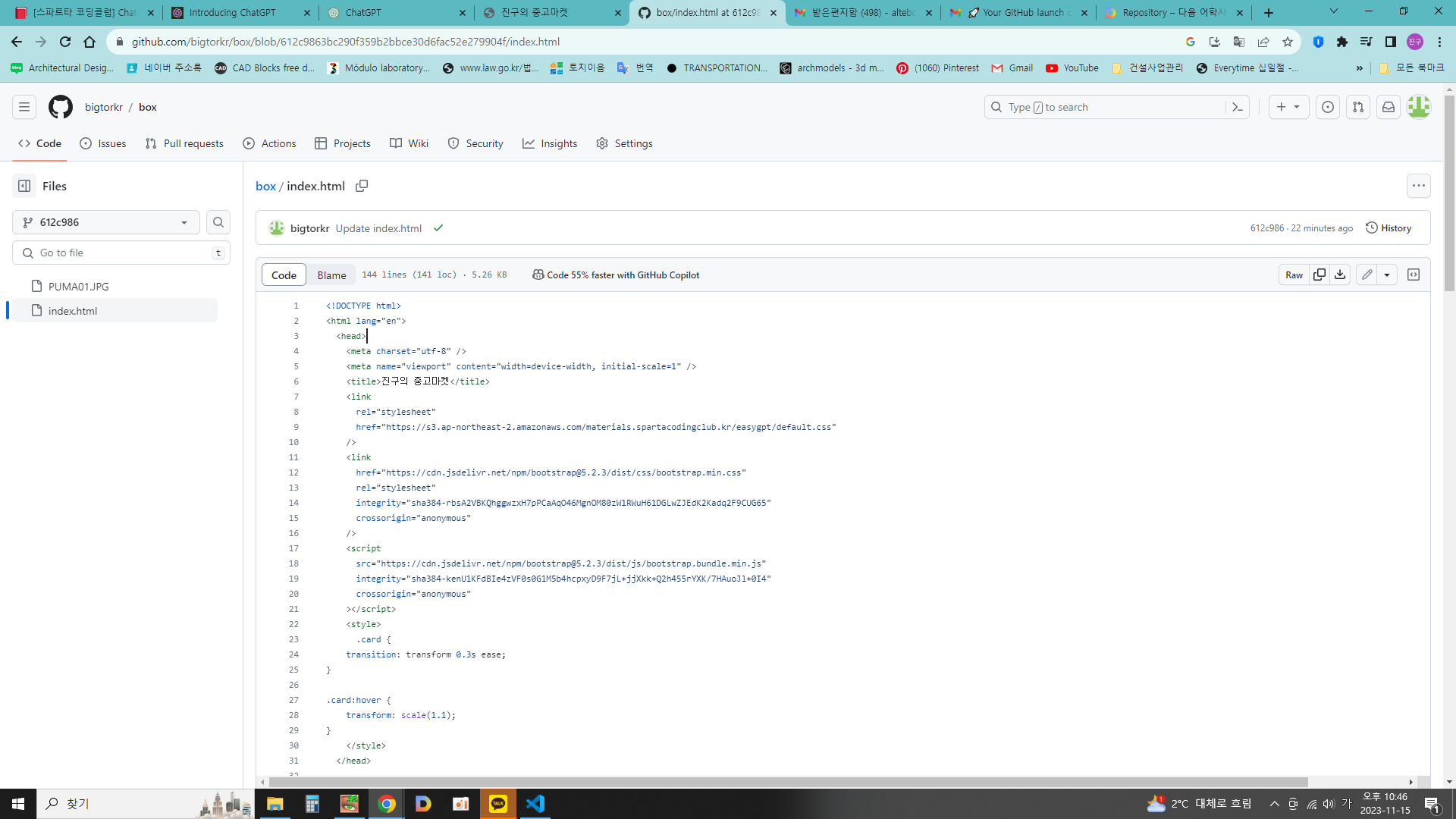Go to box repository root link

pos(265,186)
